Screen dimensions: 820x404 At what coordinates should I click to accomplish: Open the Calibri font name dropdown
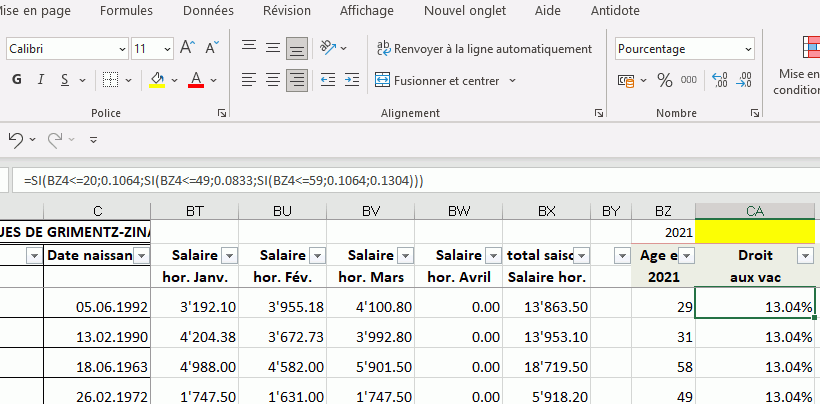tap(123, 48)
